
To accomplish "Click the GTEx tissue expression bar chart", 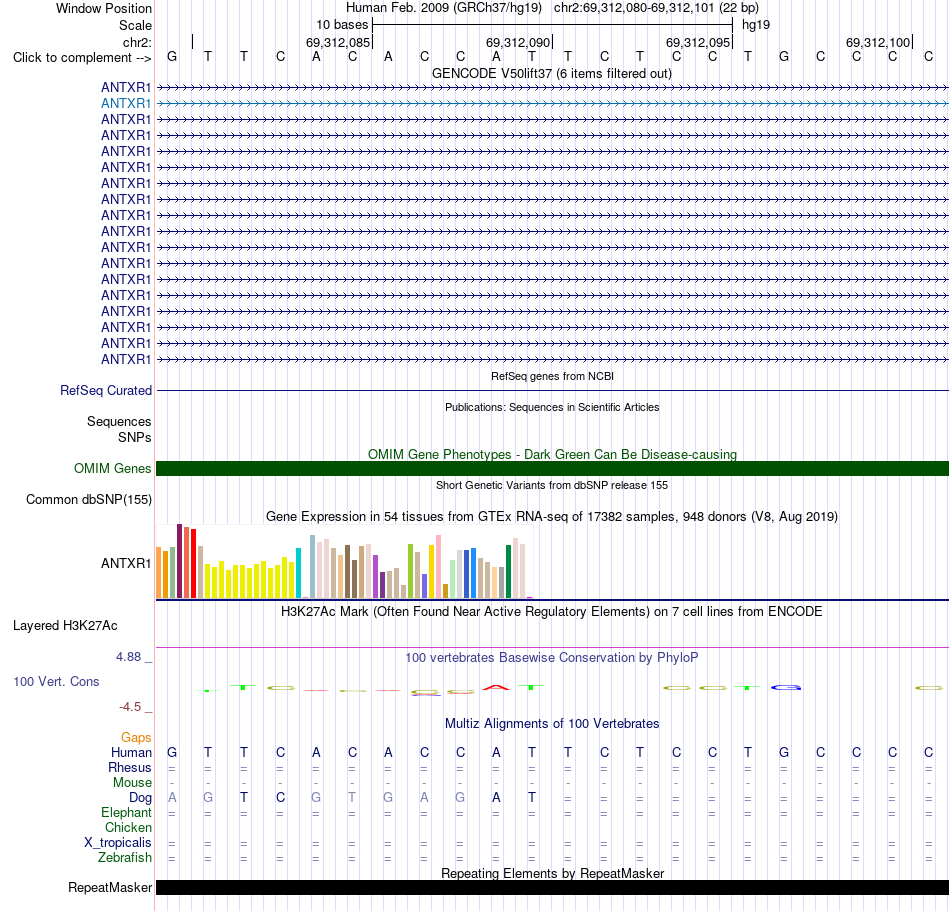I will [x=344, y=562].
